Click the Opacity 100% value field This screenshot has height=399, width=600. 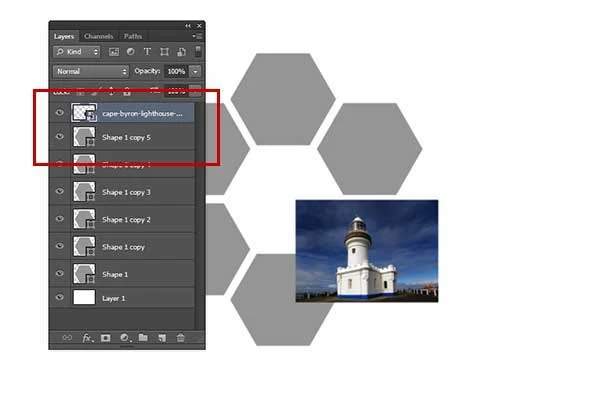click(x=176, y=71)
